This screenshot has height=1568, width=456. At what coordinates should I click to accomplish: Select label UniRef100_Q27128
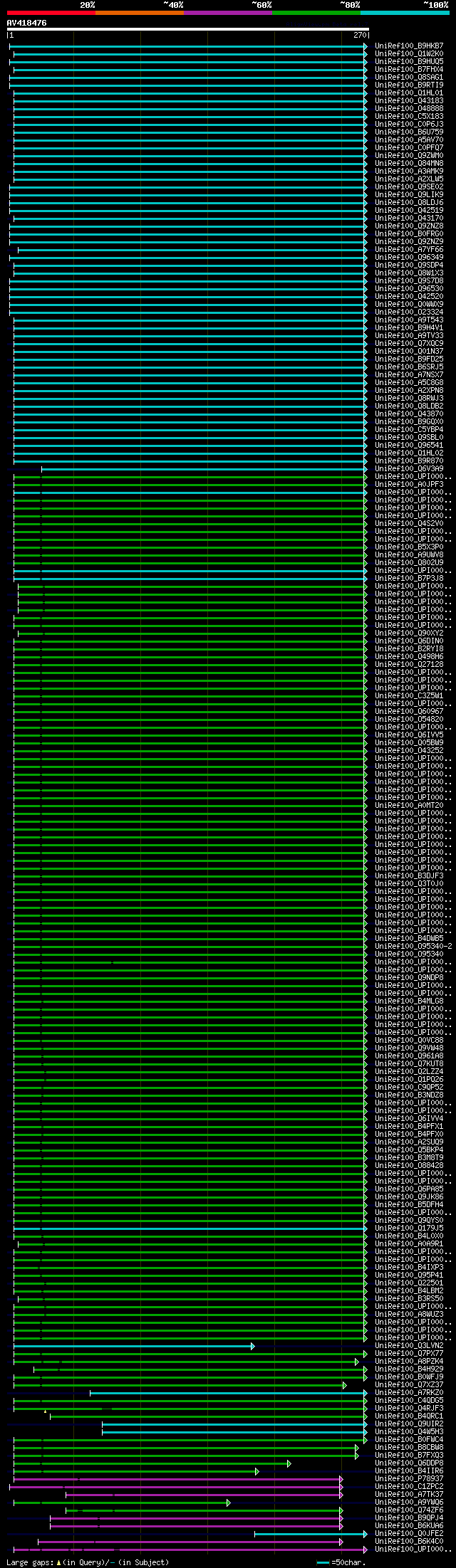(x=409, y=664)
